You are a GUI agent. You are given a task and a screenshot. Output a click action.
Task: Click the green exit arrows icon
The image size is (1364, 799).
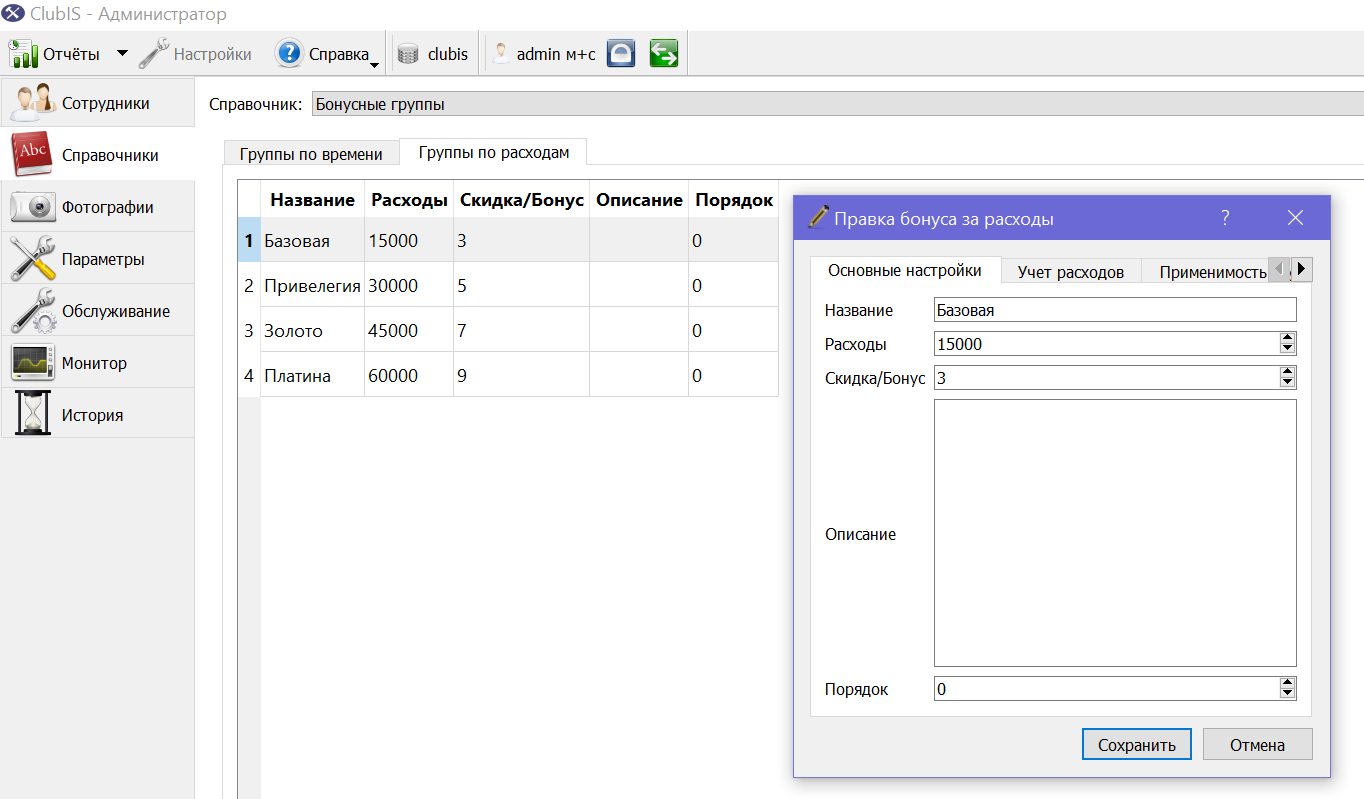pos(664,54)
